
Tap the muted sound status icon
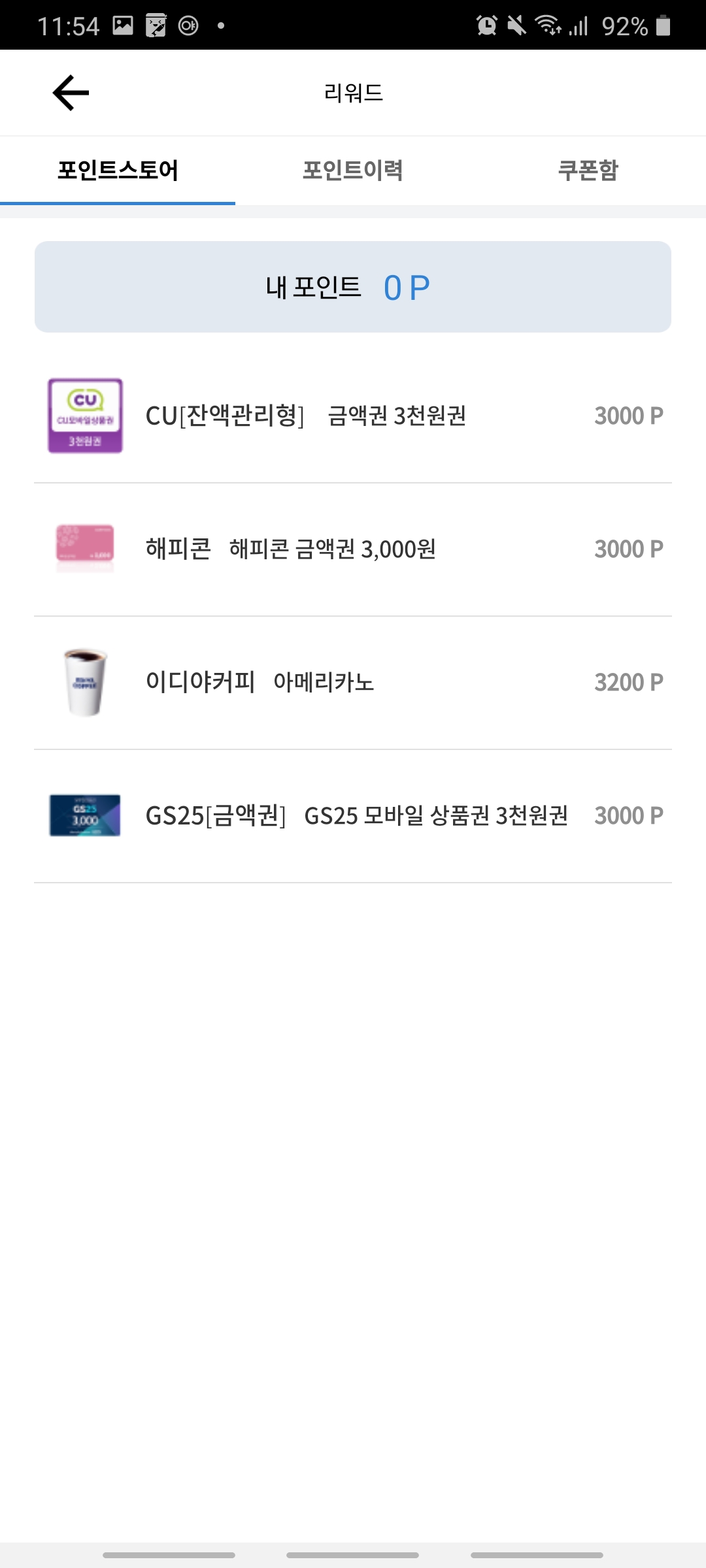pyautogui.click(x=516, y=25)
